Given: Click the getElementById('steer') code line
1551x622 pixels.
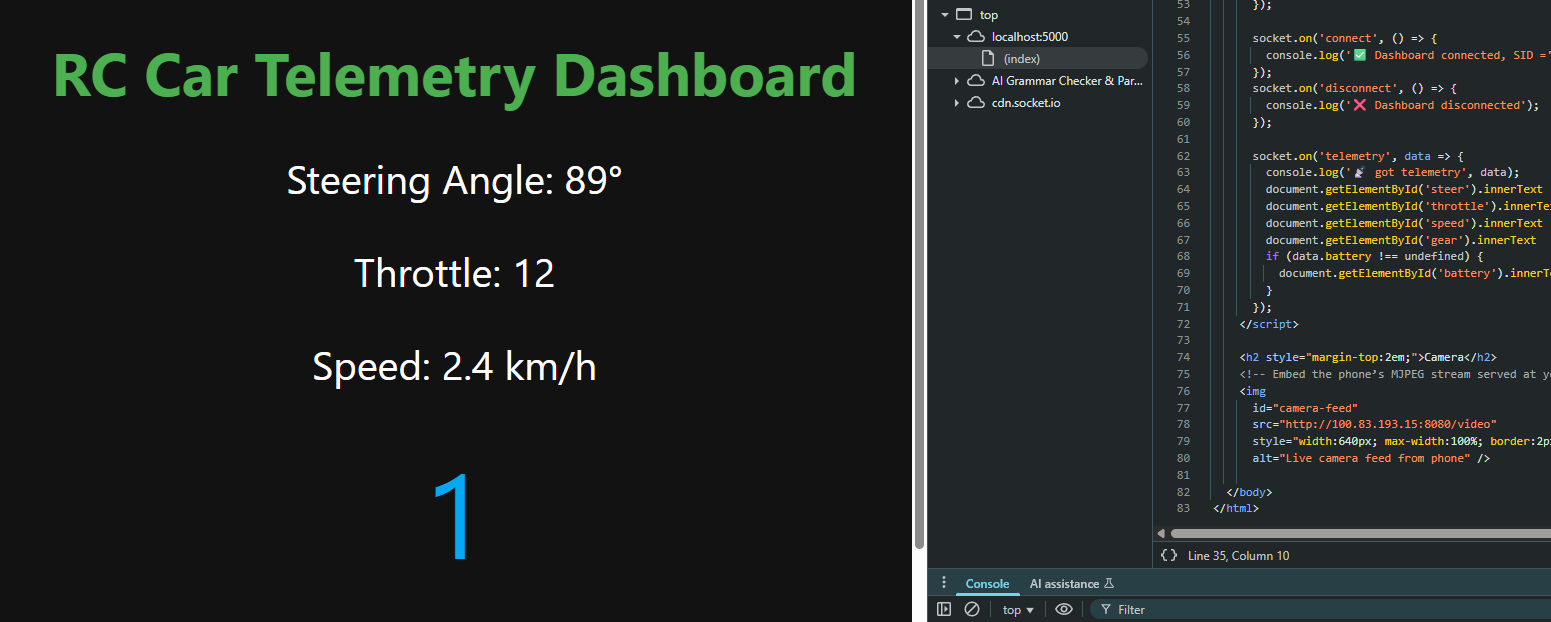Looking at the screenshot, I should (x=1404, y=189).
